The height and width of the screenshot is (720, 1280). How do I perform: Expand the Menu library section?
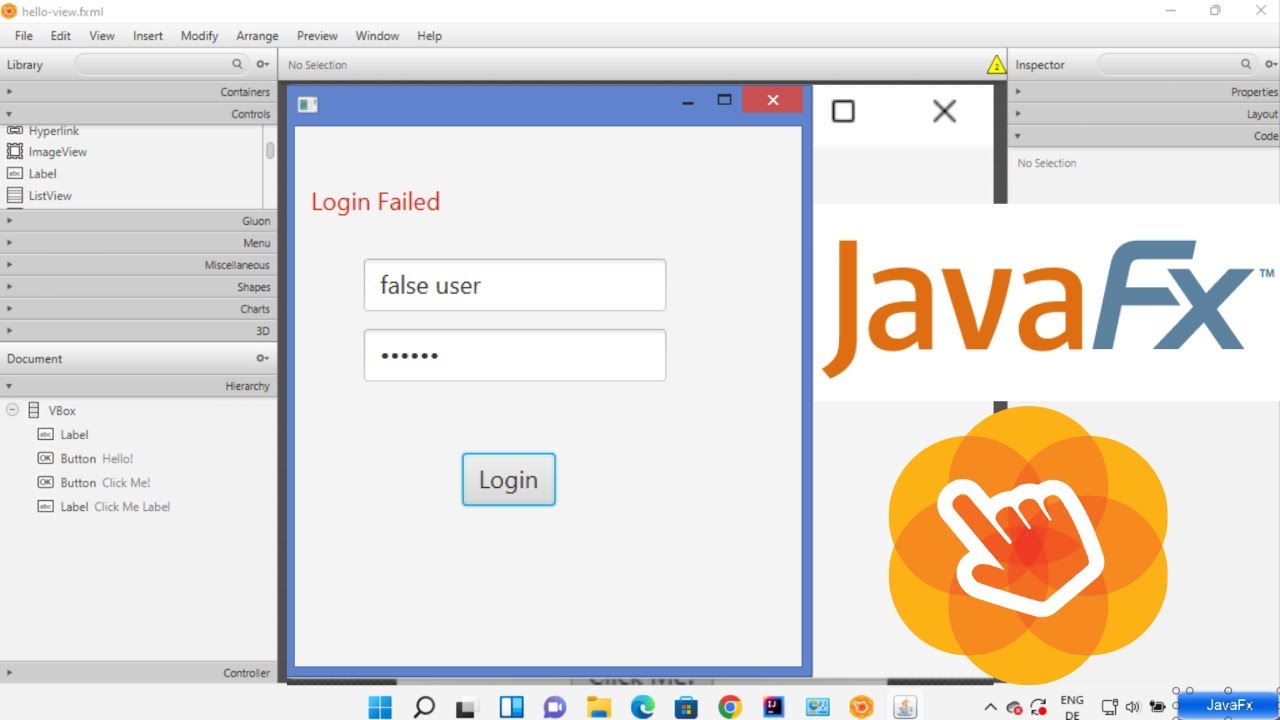[138, 243]
